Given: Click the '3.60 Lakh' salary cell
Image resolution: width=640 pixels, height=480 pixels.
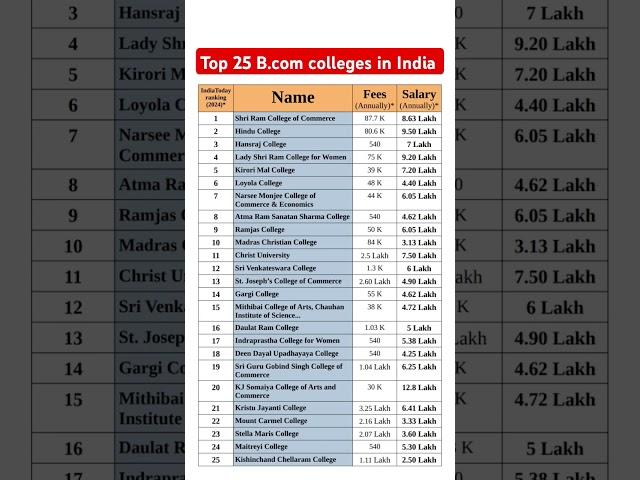Looking at the screenshot, I should point(419,434).
